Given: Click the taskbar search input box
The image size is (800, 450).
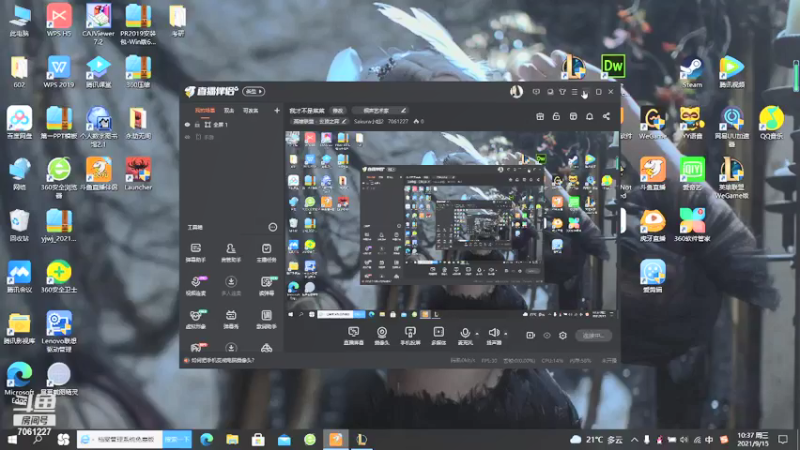Looking at the screenshot, I should point(120,439).
